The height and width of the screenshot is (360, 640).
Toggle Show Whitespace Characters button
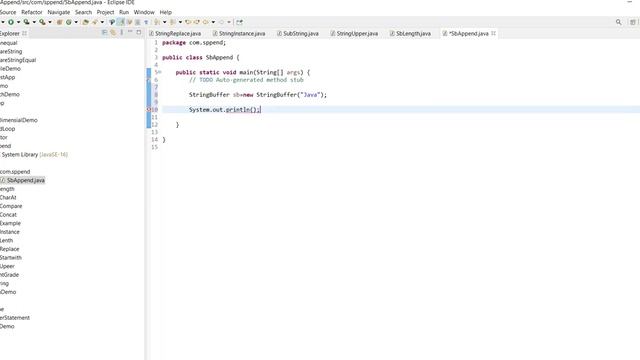click(x=146, y=22)
